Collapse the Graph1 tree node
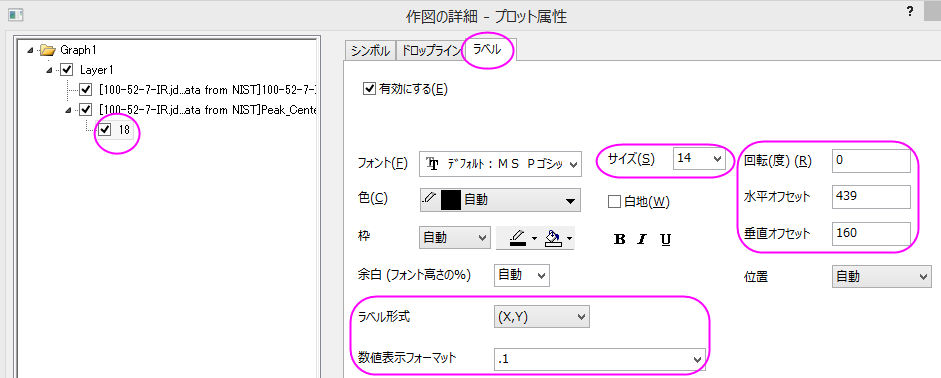Image resolution: width=941 pixels, height=378 pixels. pyautogui.click(x=31, y=50)
